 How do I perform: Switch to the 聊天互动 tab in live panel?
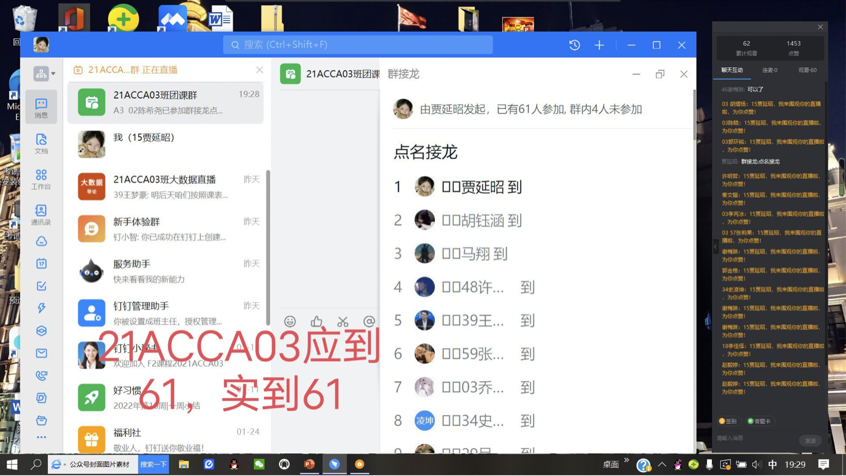[x=733, y=70]
